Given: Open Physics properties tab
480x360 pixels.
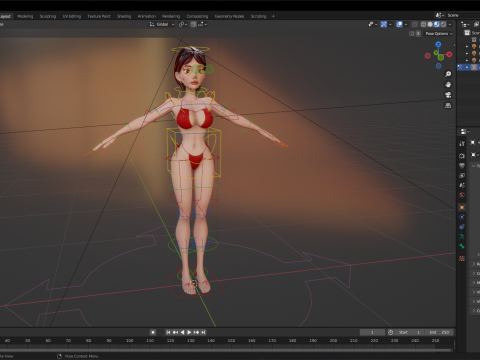Looking at the screenshot, I should tap(462, 217).
